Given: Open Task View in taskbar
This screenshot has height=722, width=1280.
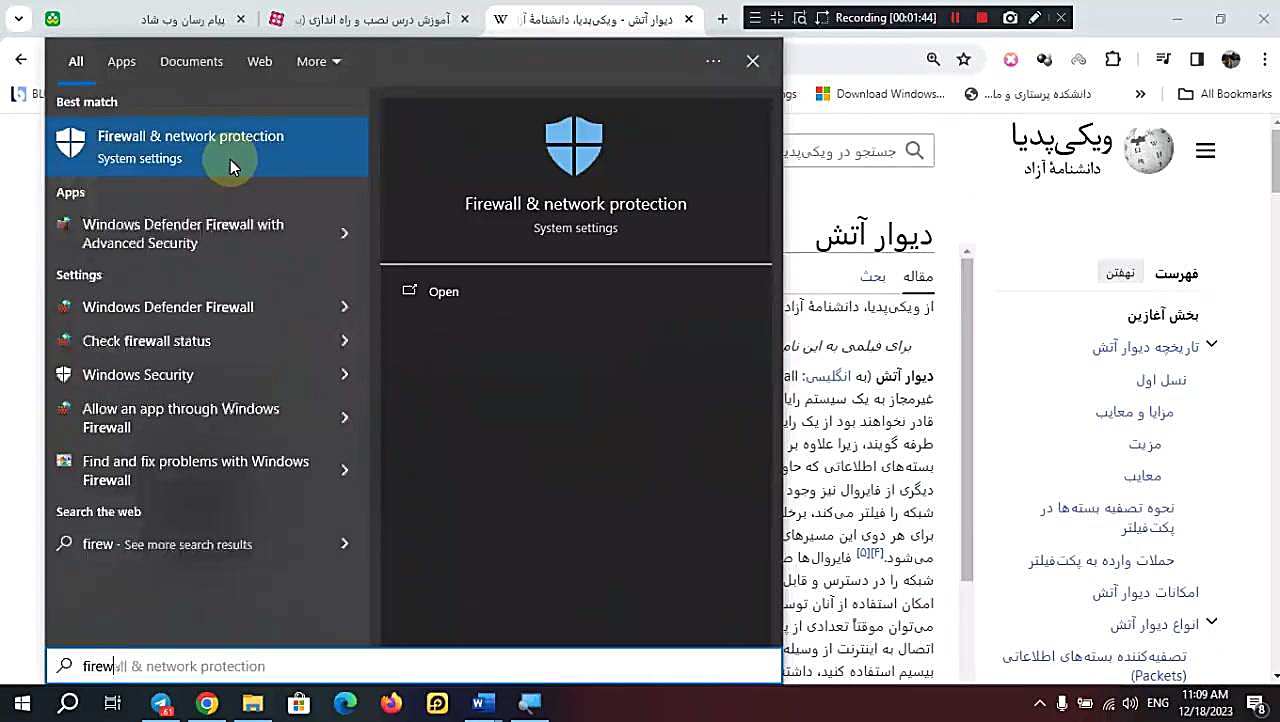Looking at the screenshot, I should (113, 704).
